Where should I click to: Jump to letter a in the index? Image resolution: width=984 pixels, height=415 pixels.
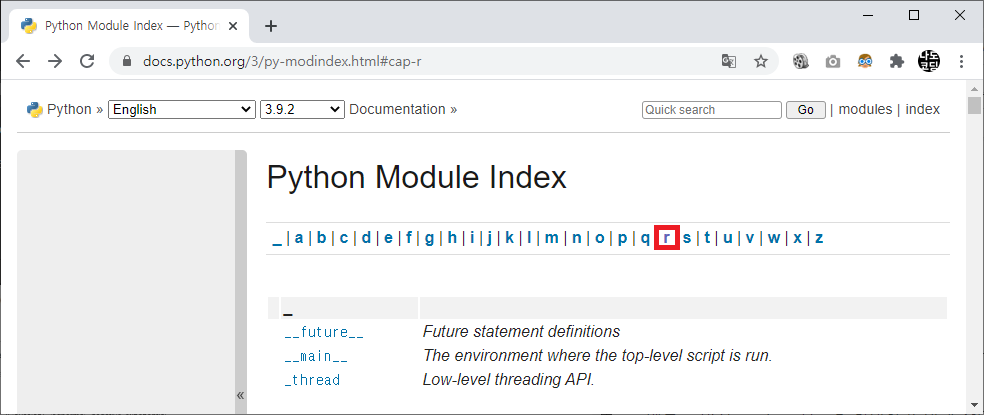[x=299, y=238]
